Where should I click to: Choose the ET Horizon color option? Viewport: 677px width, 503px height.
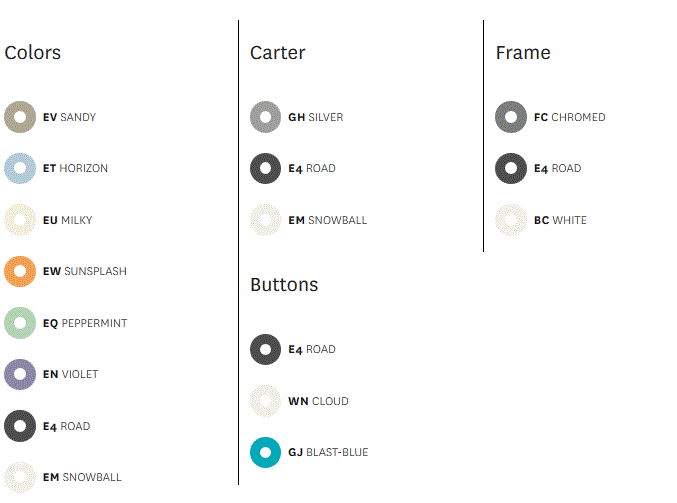tap(20, 169)
